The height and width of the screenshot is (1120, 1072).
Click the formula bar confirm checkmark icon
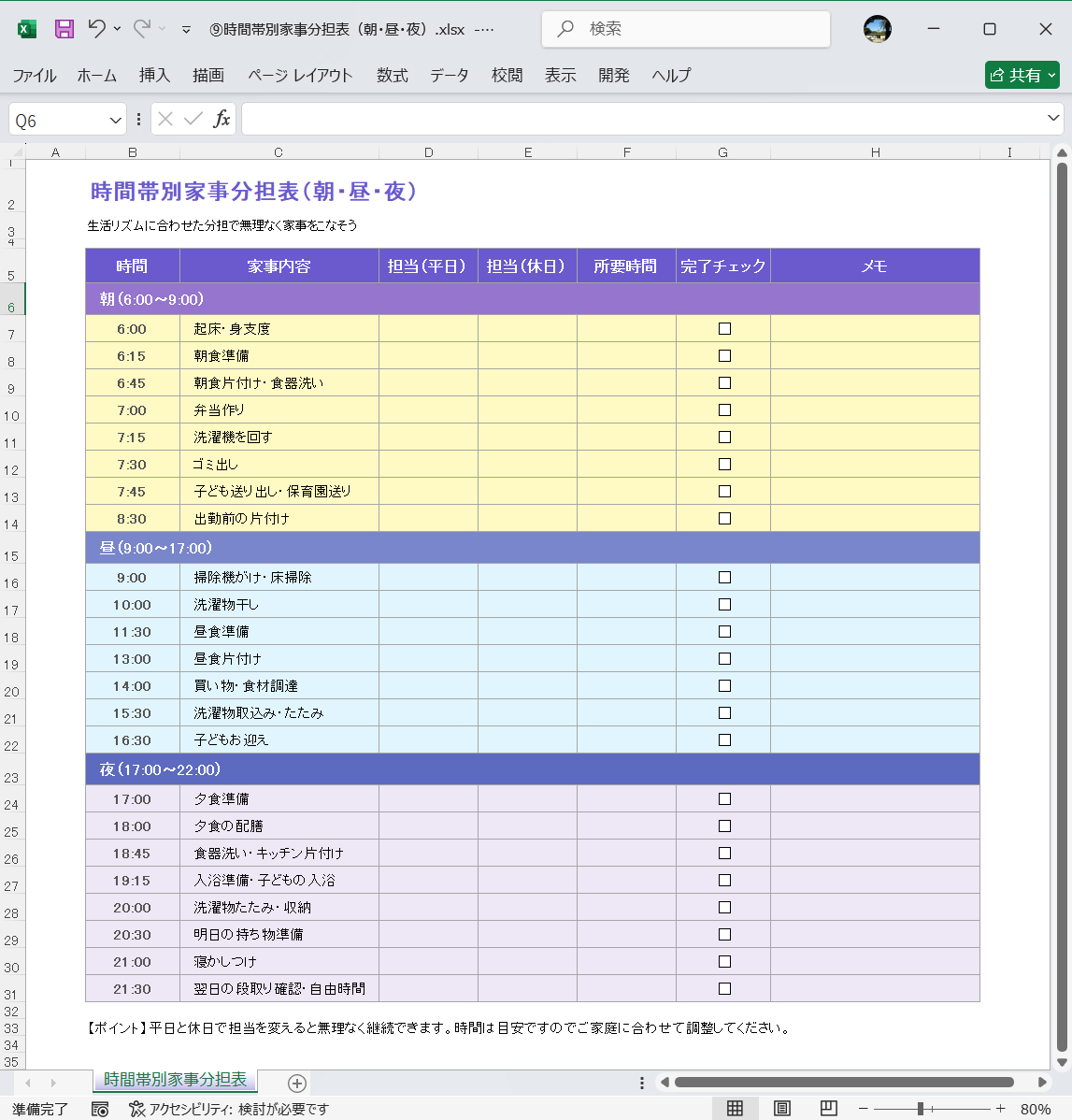[x=193, y=119]
